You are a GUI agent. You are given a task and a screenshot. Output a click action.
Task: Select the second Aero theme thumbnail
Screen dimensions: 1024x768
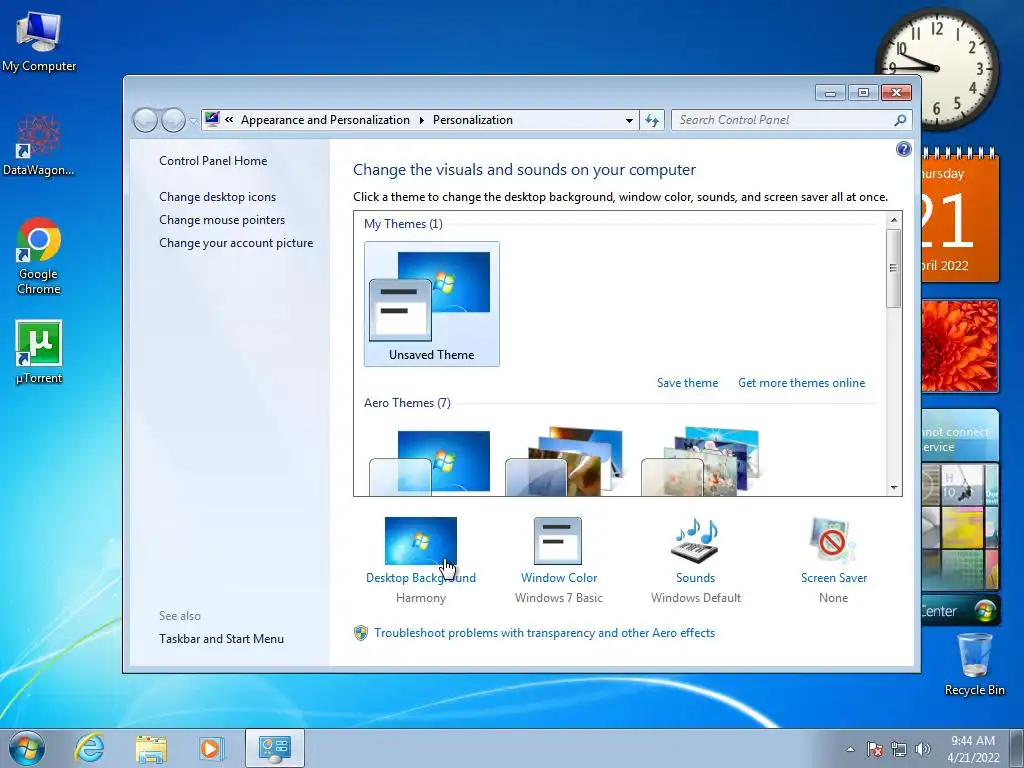pos(566,461)
